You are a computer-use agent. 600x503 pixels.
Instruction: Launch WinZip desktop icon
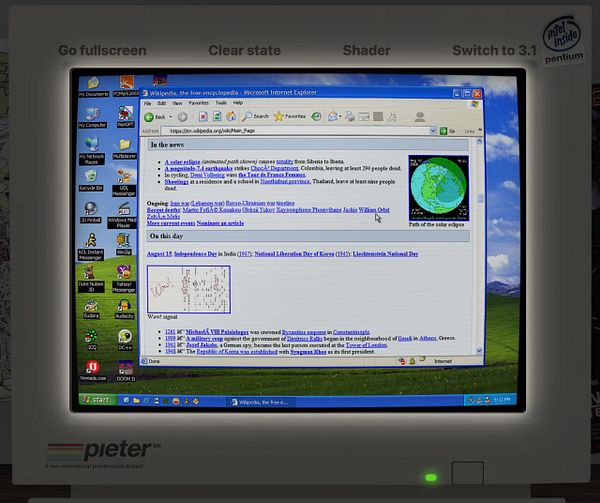pos(124,244)
